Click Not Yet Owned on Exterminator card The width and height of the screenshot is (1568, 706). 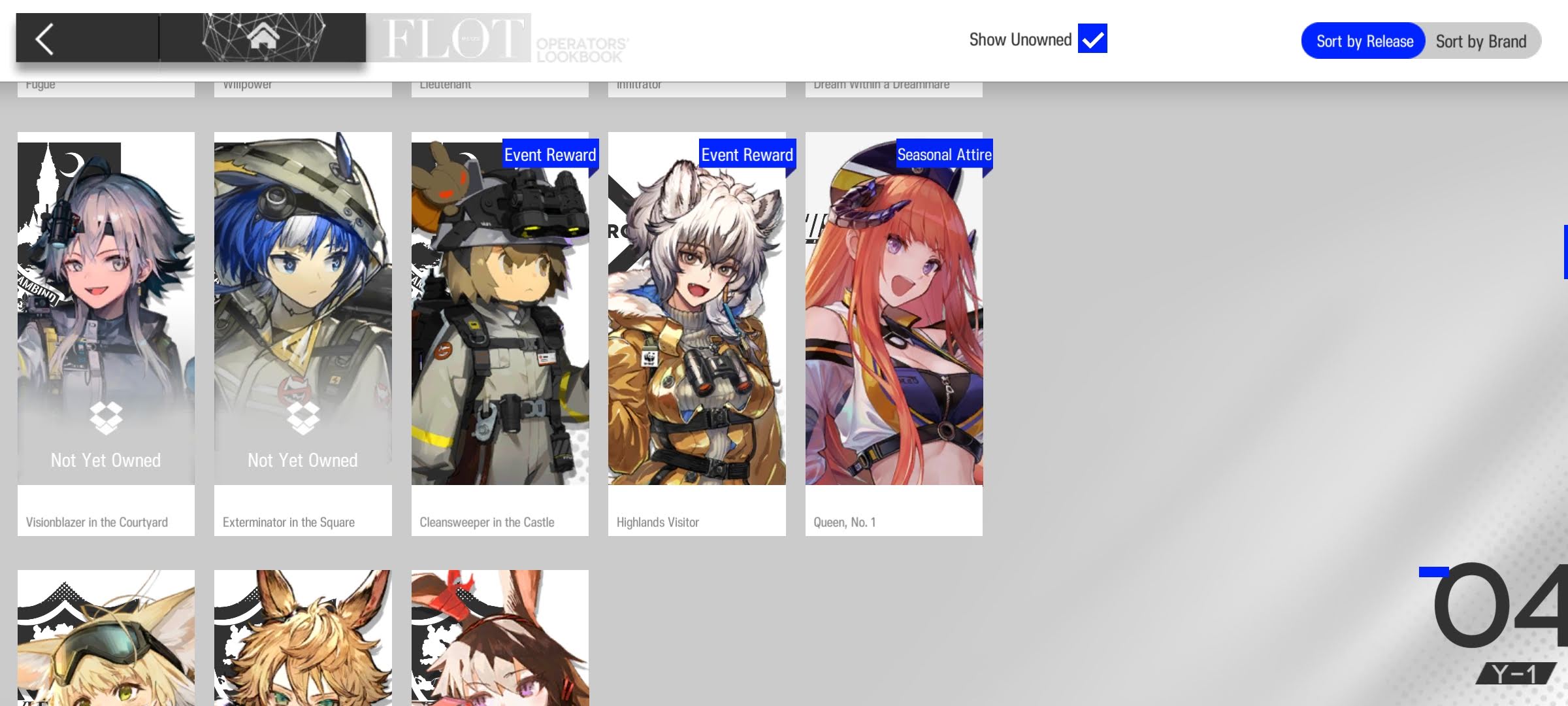(x=302, y=460)
